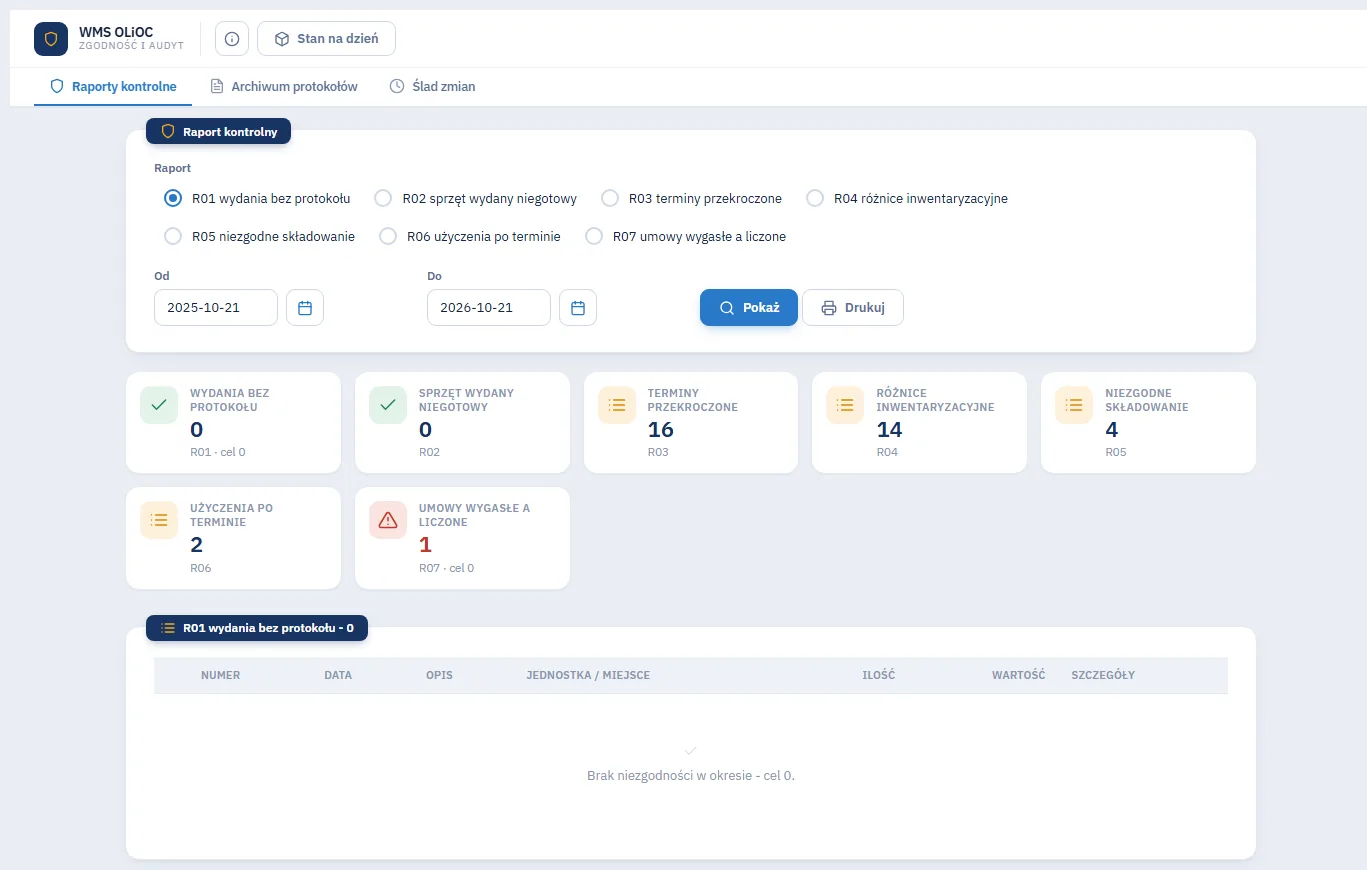Click the Pokaż button
The image size is (1367, 870).
tap(749, 308)
